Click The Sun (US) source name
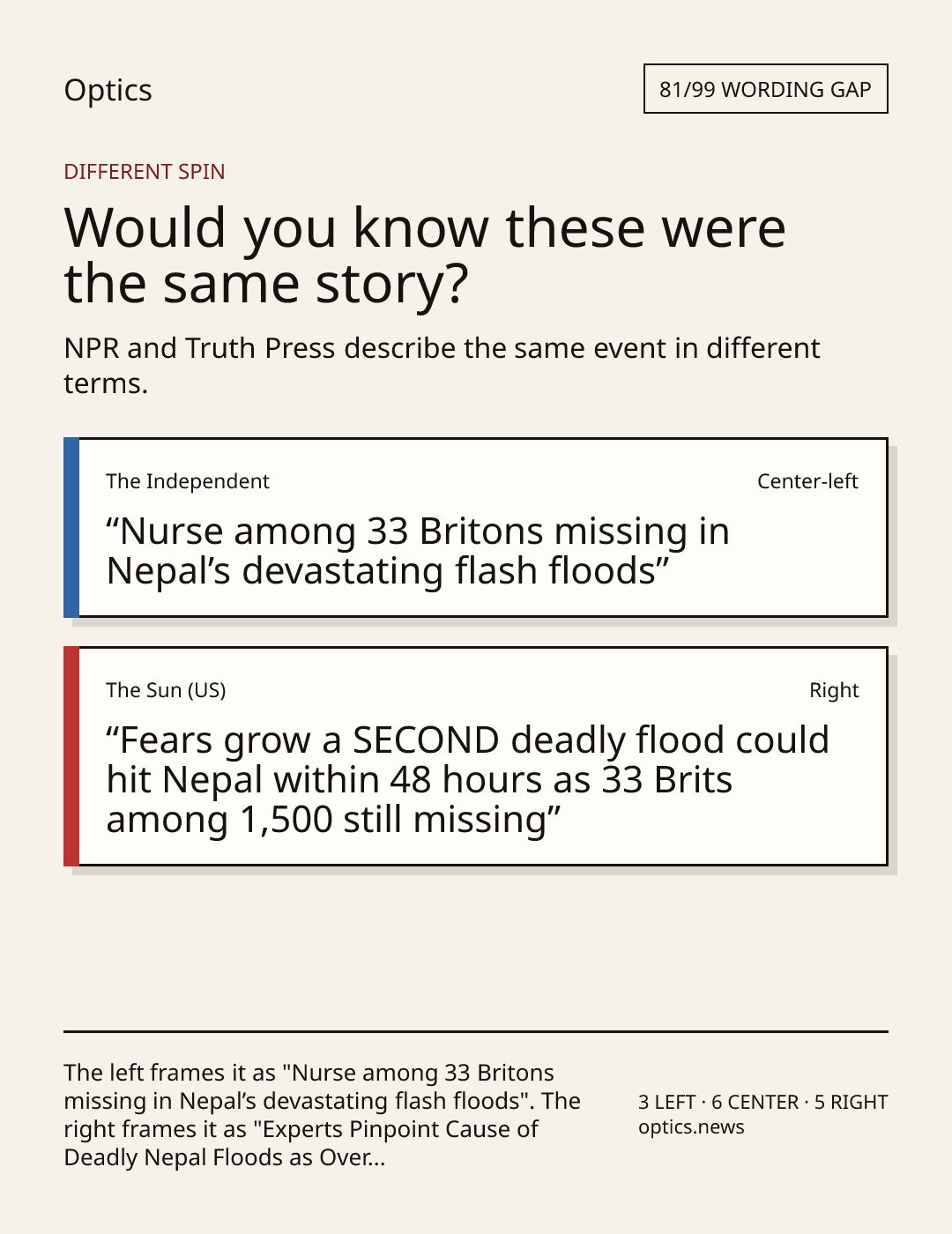 [166, 690]
